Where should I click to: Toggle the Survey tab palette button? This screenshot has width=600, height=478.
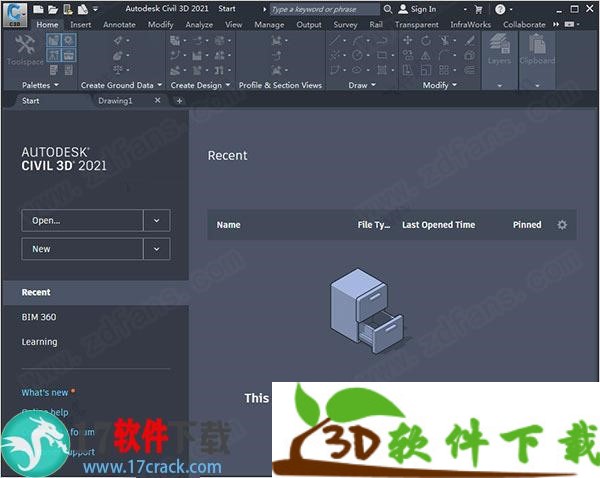54,55
